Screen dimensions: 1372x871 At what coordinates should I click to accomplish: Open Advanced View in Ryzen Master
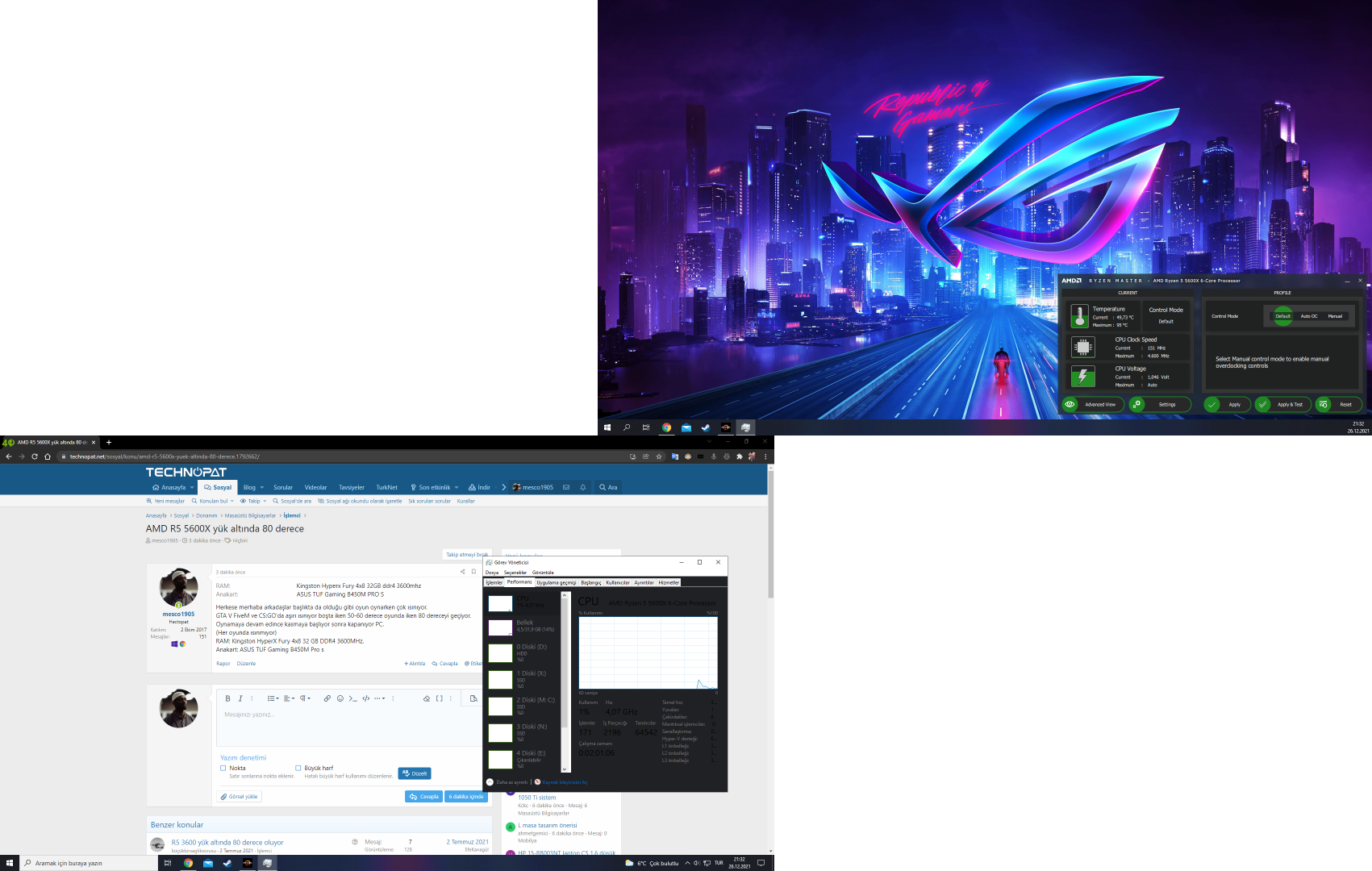point(1093,405)
